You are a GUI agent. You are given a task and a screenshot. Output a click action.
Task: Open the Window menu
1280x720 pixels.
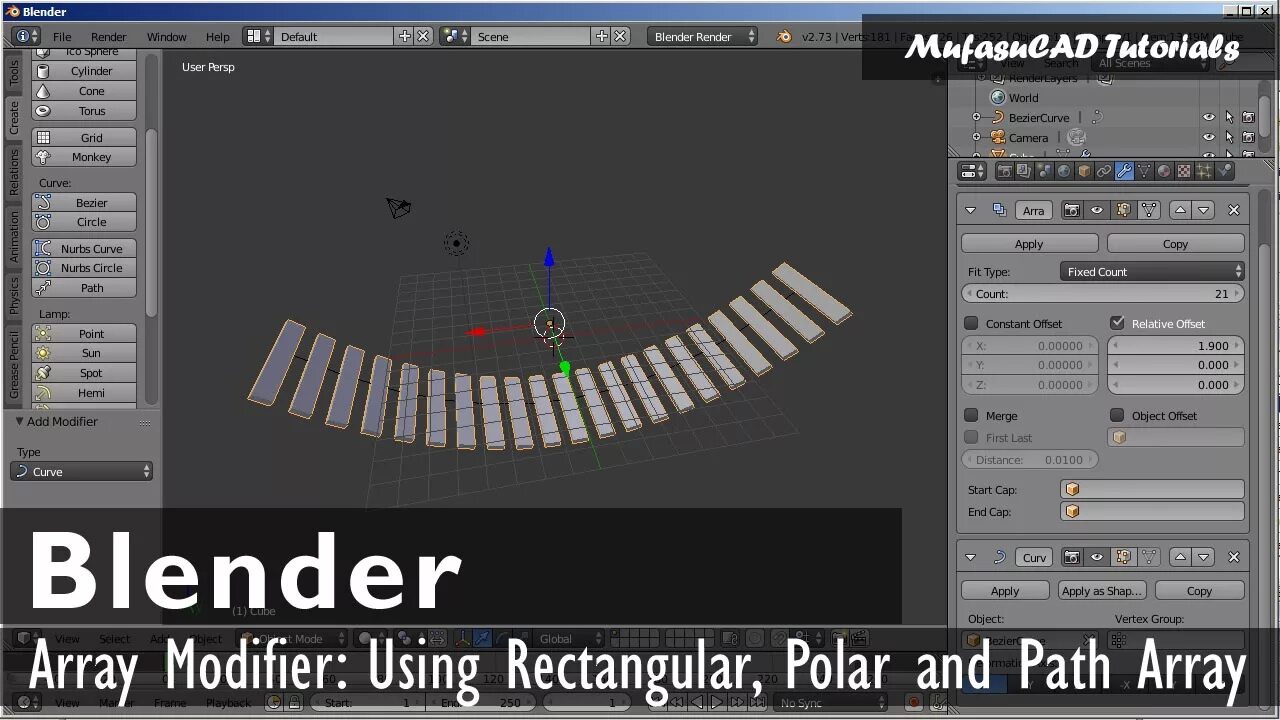167,37
